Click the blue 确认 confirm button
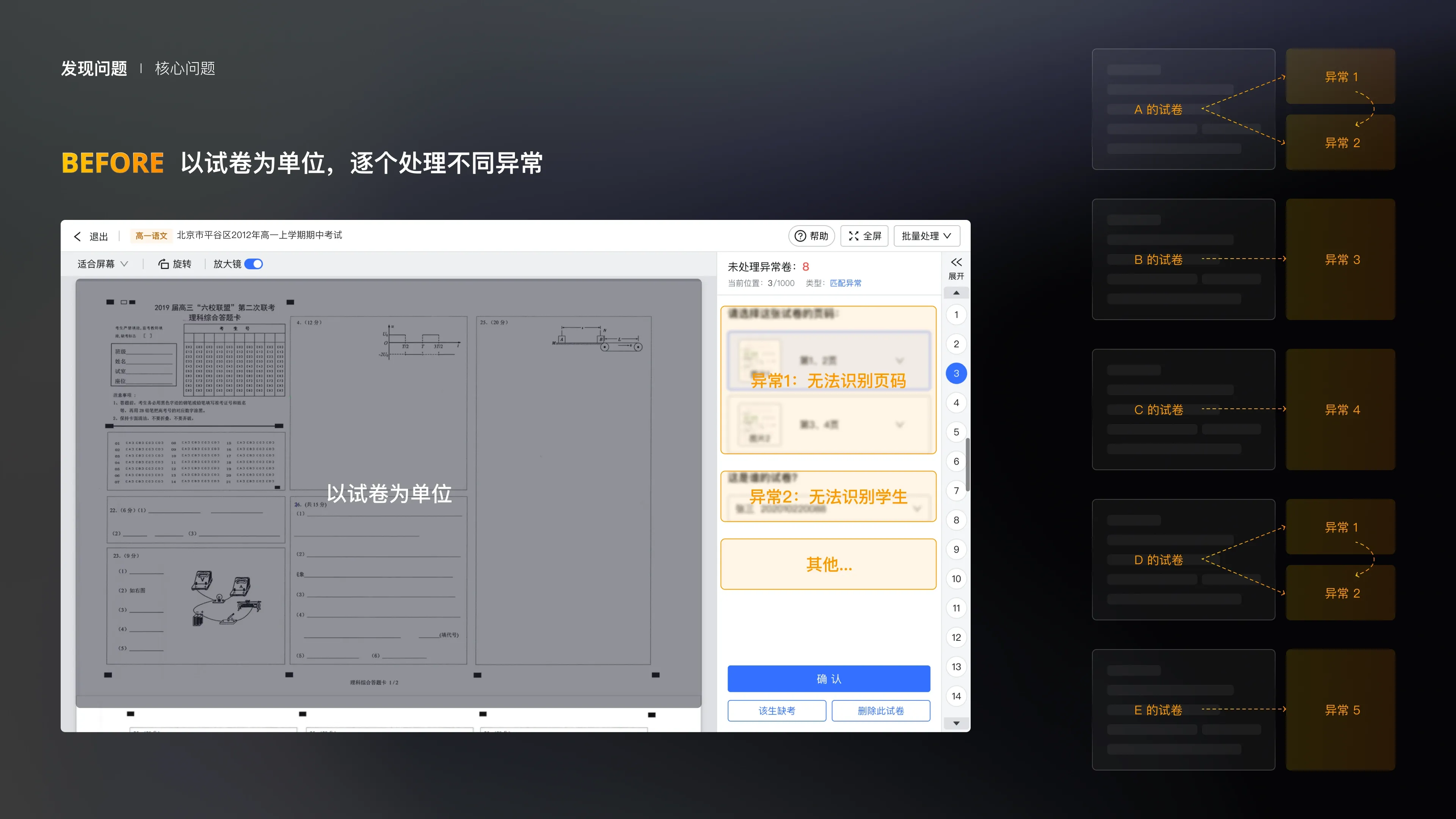 pos(828,679)
